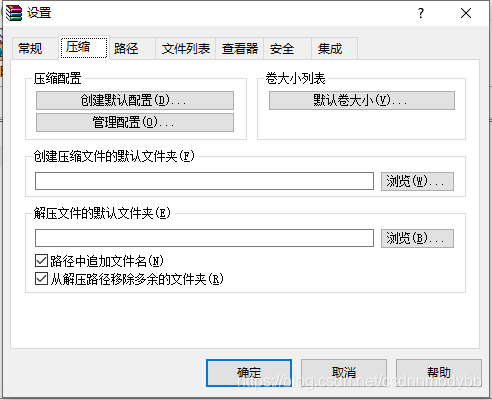Open the 路径 tab

click(x=132, y=49)
